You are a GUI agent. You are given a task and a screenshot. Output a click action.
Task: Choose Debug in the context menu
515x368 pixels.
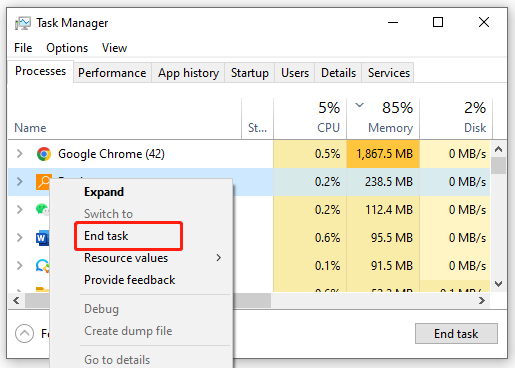pos(101,309)
